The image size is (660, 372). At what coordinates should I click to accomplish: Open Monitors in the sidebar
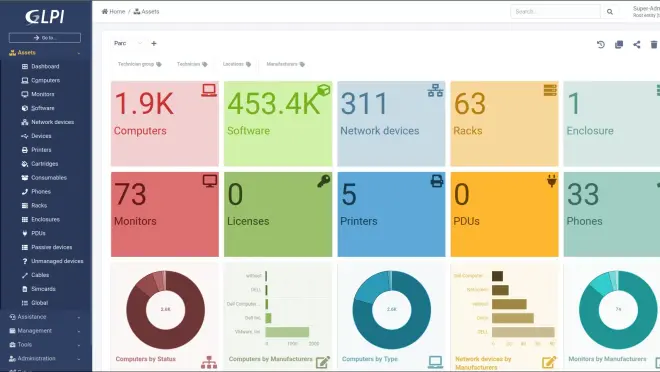pos(38,94)
